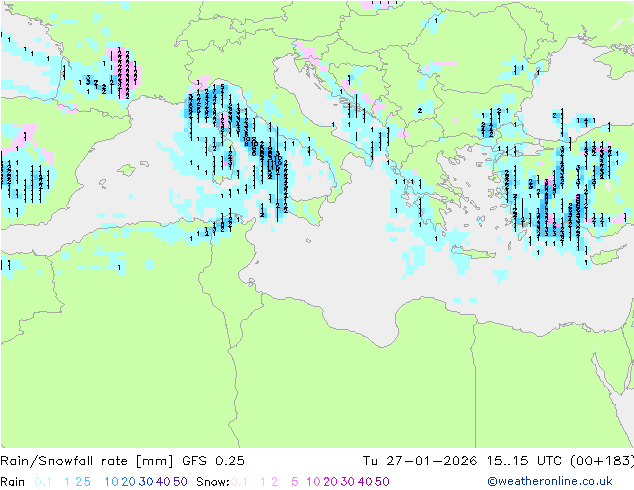Pick the Rain legend 40 value
Viewport: 634px width, 490px height.
[163, 482]
